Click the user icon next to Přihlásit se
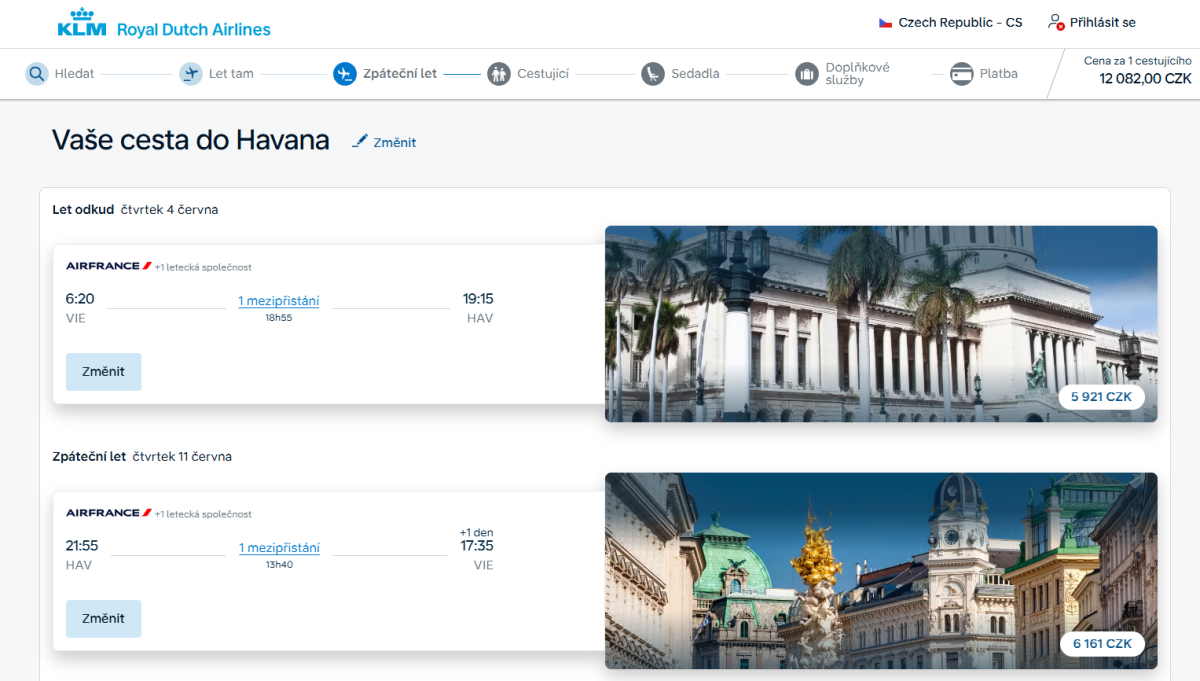Screen dimensions: 1200x681 click(x=1055, y=23)
